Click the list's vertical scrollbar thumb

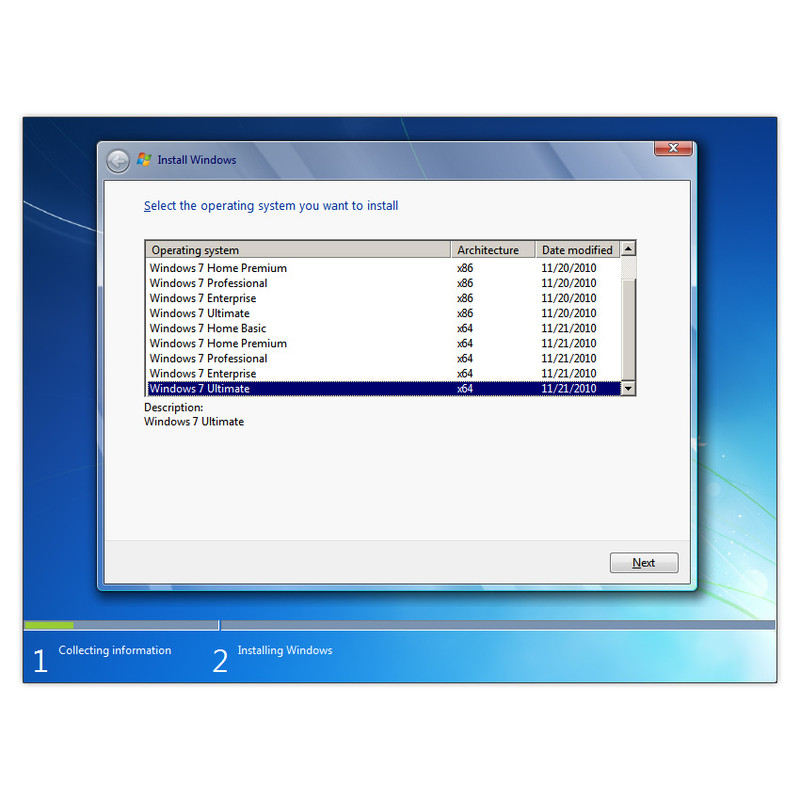[x=628, y=330]
